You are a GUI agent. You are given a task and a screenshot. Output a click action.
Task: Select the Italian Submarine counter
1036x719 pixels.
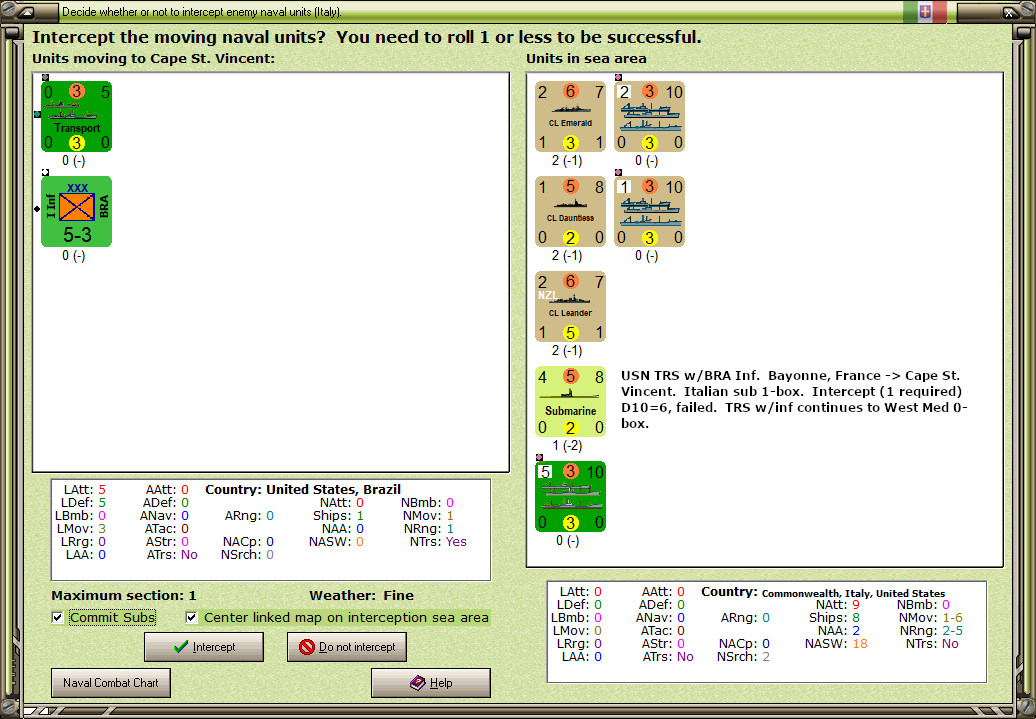[x=570, y=401]
